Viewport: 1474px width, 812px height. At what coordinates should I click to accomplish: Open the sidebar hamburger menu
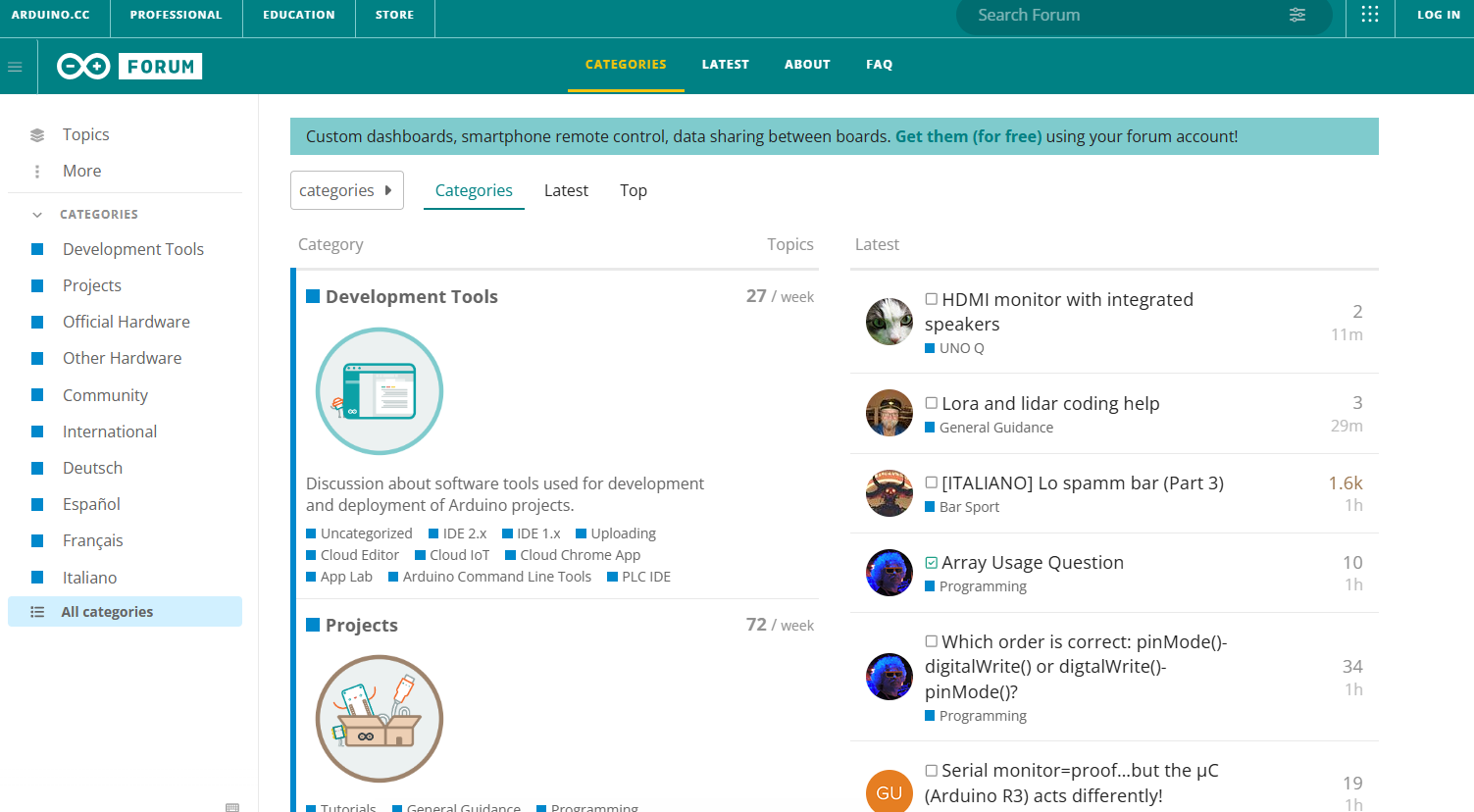pos(14,66)
